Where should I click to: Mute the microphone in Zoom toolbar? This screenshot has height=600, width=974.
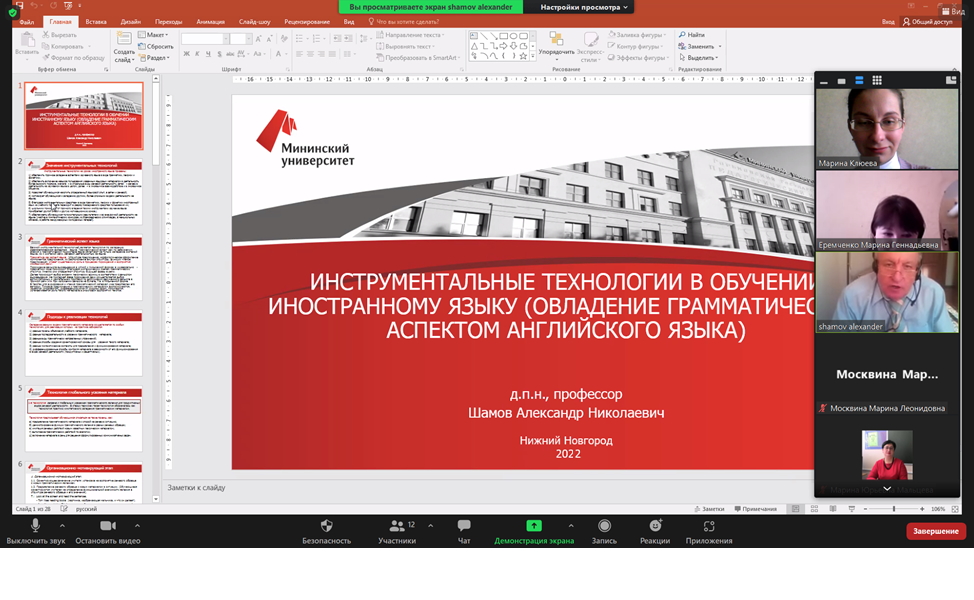coord(35,532)
